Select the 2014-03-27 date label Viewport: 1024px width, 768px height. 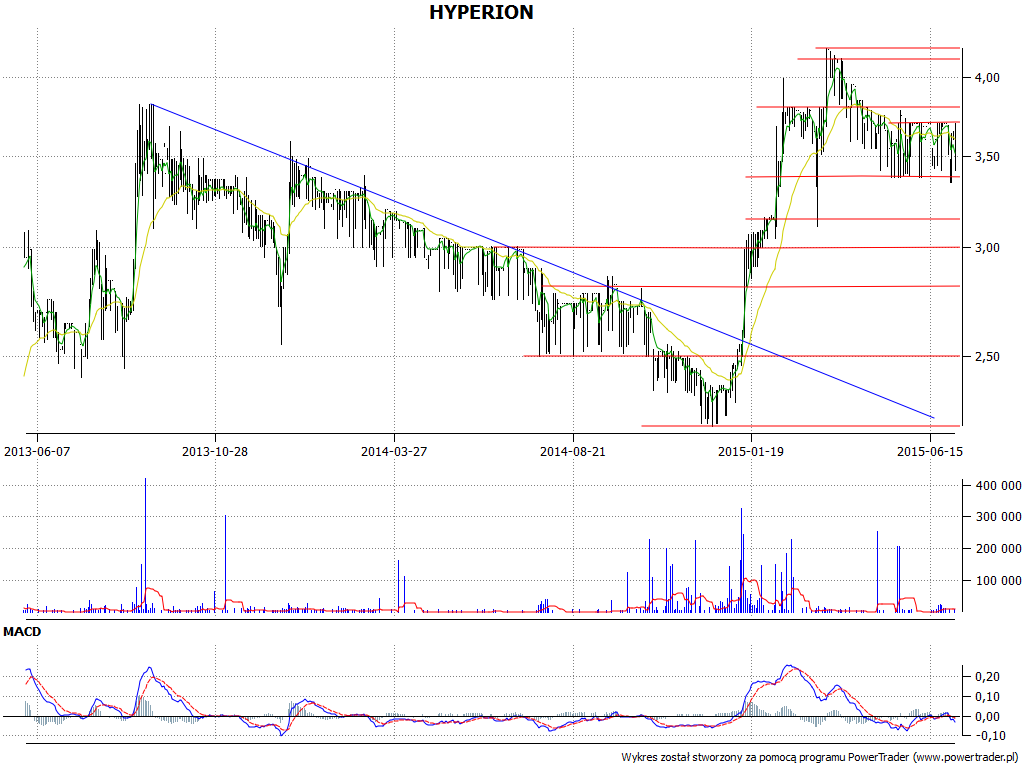394,451
